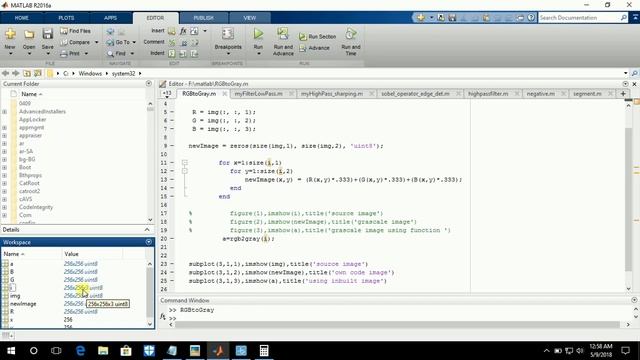Open Workspace panel actions menu
Viewport: 640px width, 360px height.
point(149,242)
